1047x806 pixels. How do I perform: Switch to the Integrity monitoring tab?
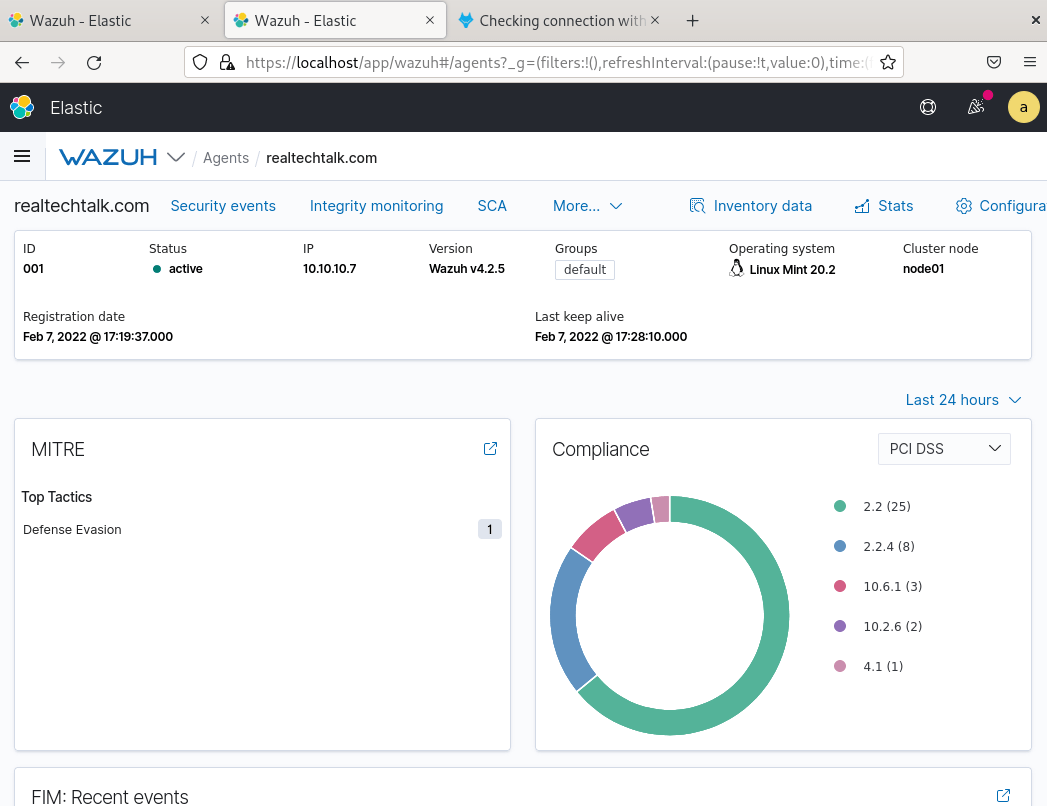[376, 206]
